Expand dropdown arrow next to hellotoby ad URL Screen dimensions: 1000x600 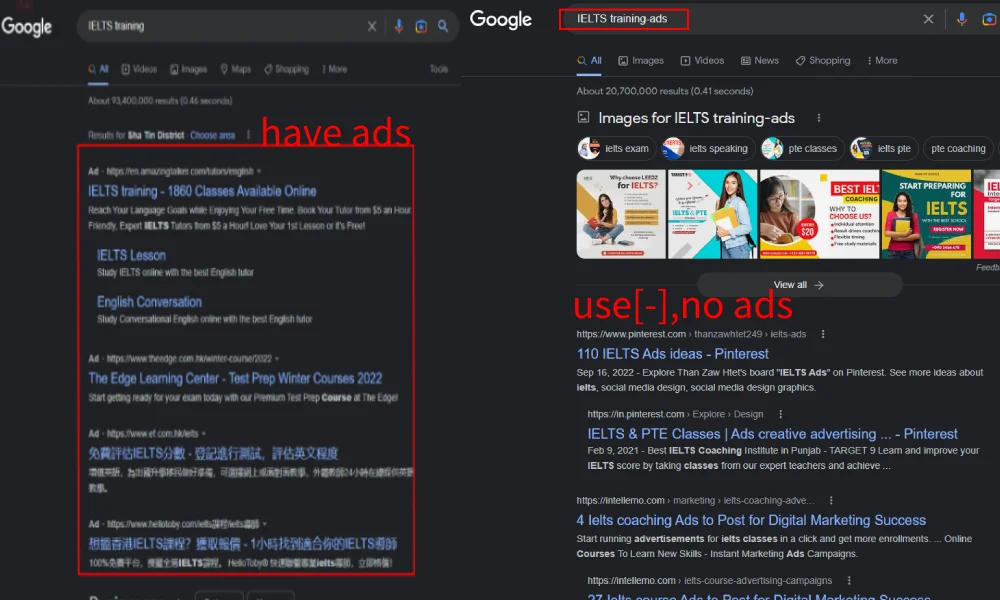pyautogui.click(x=264, y=524)
